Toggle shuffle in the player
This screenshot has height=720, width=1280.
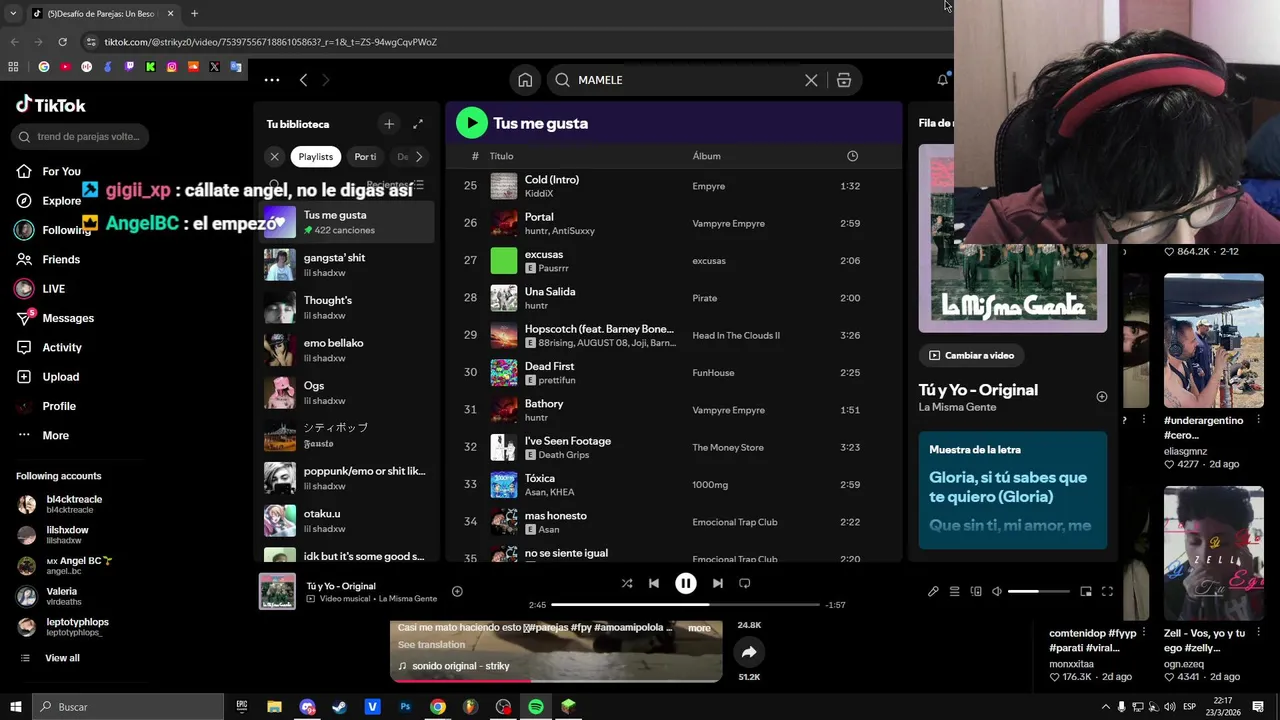click(626, 583)
